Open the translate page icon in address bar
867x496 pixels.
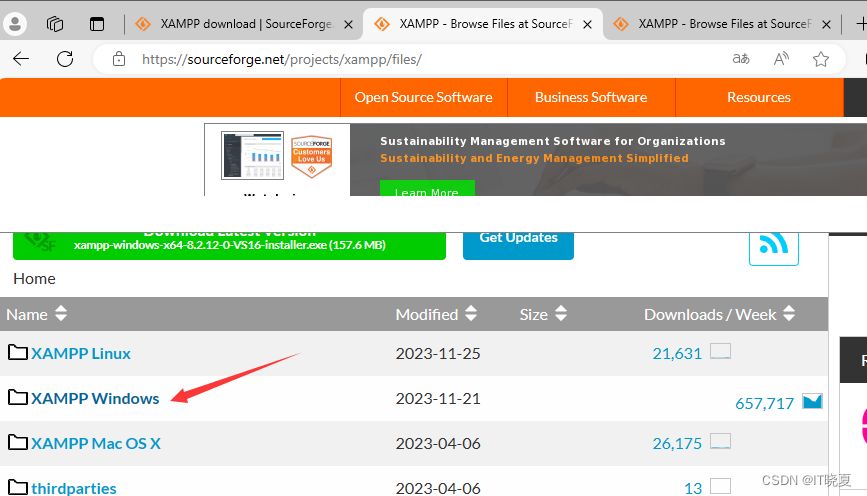point(741,59)
